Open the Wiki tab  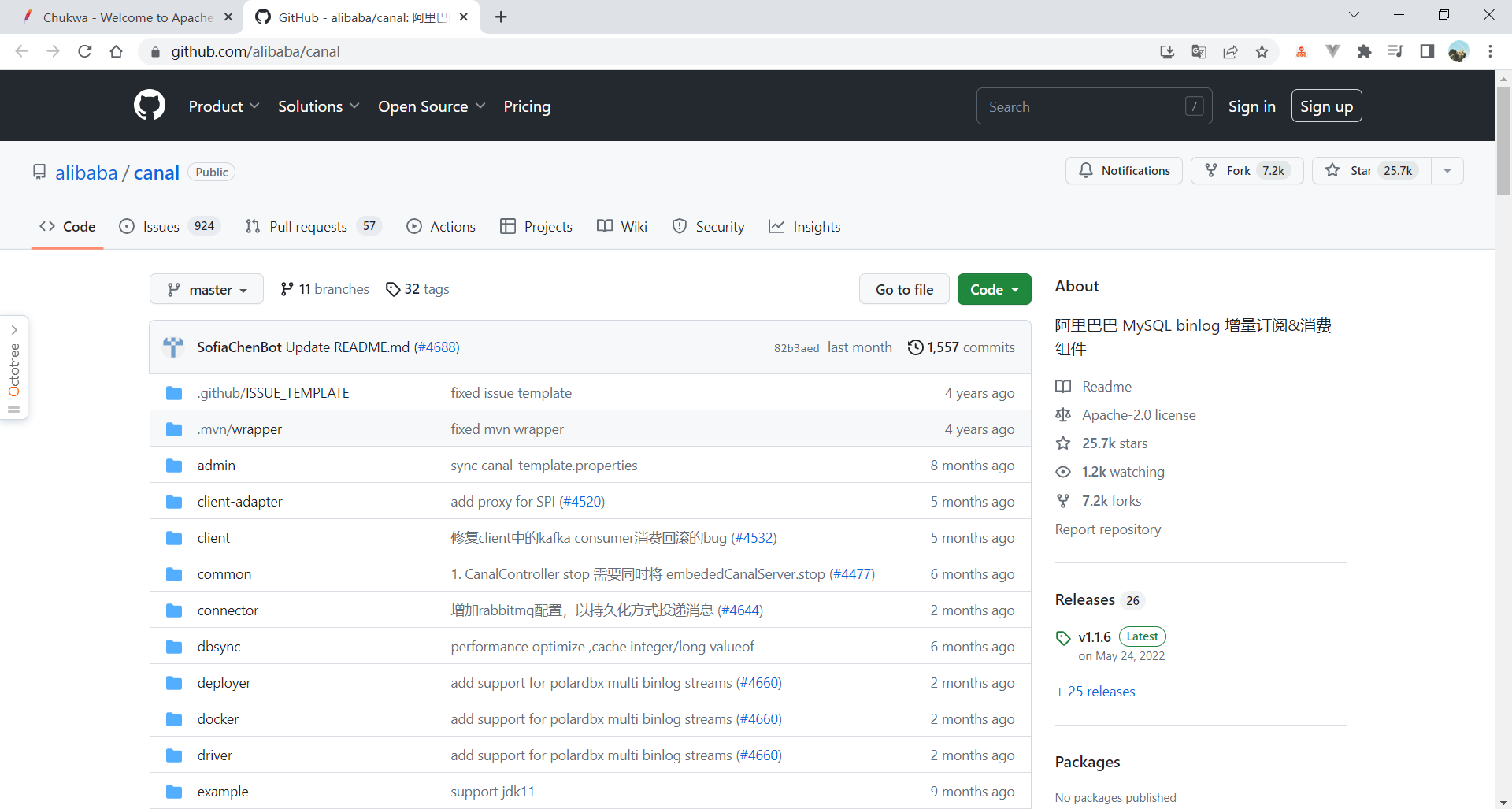point(622,227)
